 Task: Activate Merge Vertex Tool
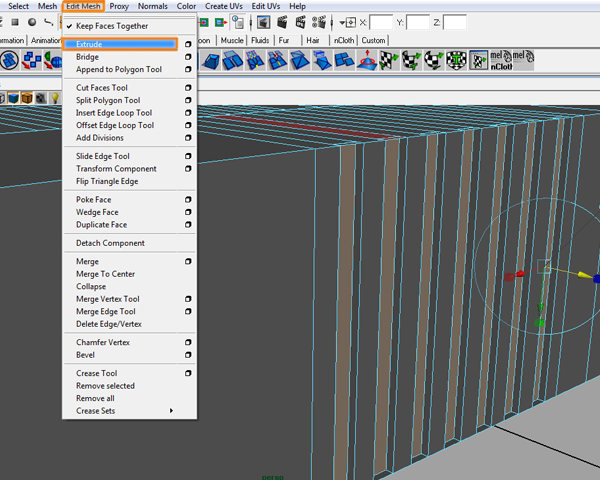(x=108, y=299)
